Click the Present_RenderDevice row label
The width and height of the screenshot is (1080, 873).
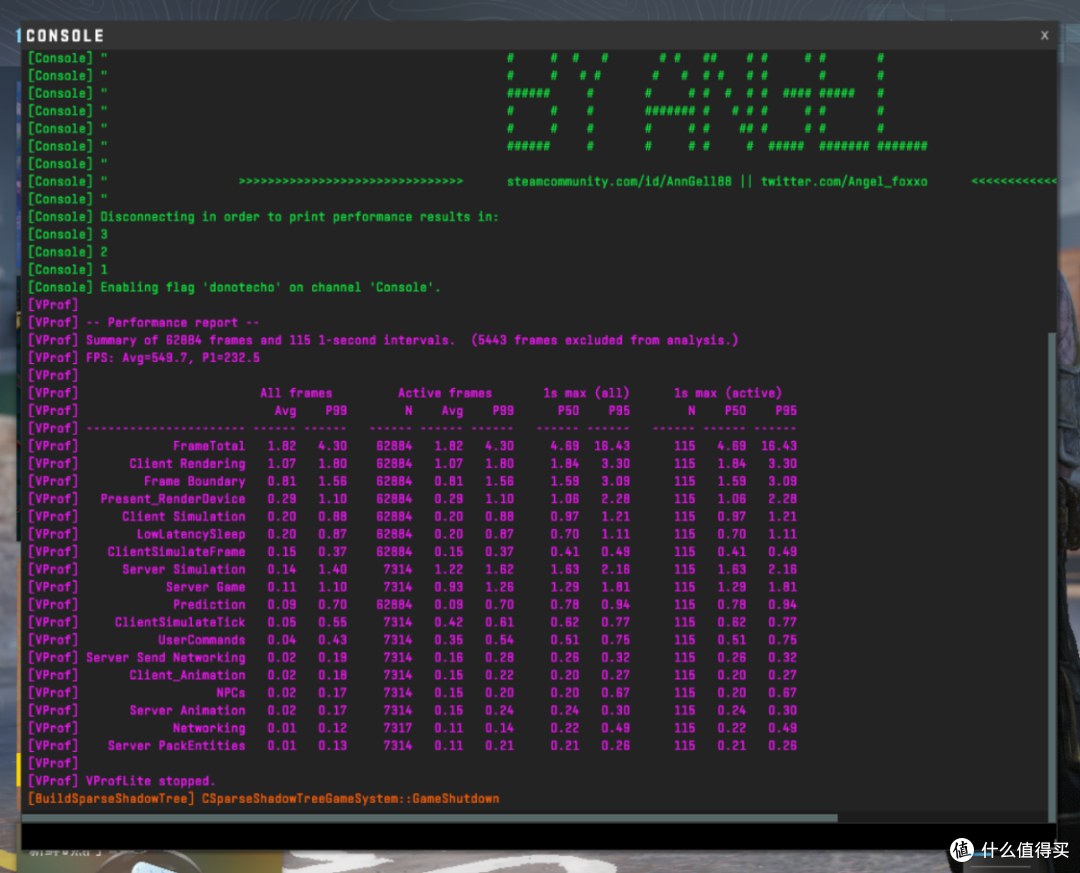coord(173,499)
